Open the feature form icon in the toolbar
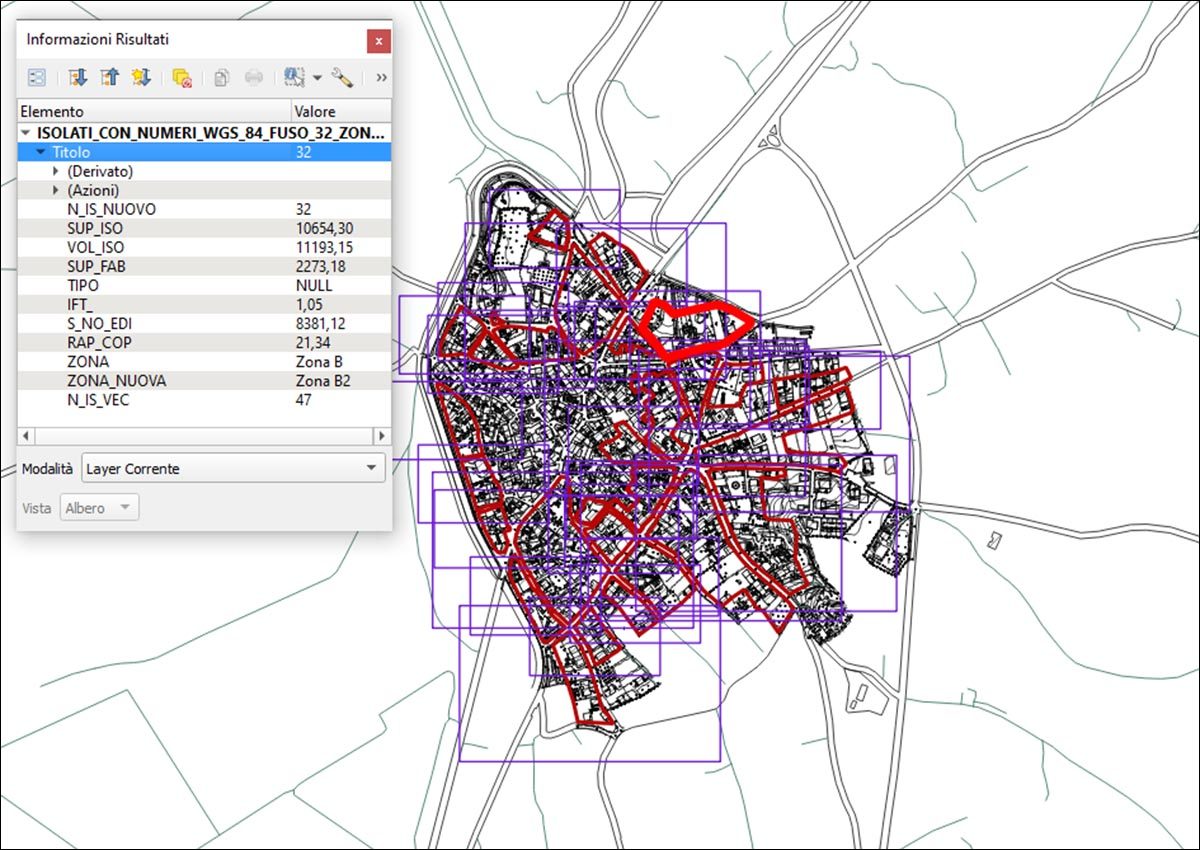1200x850 pixels. pyautogui.click(x=36, y=77)
